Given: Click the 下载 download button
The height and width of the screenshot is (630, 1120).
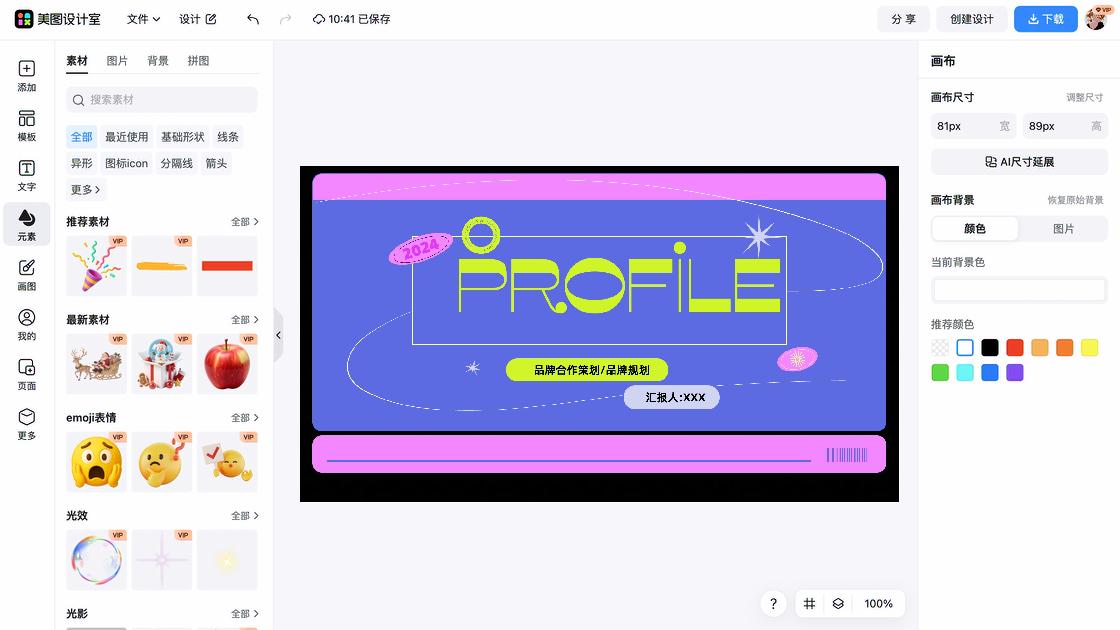Looking at the screenshot, I should tap(1046, 19).
